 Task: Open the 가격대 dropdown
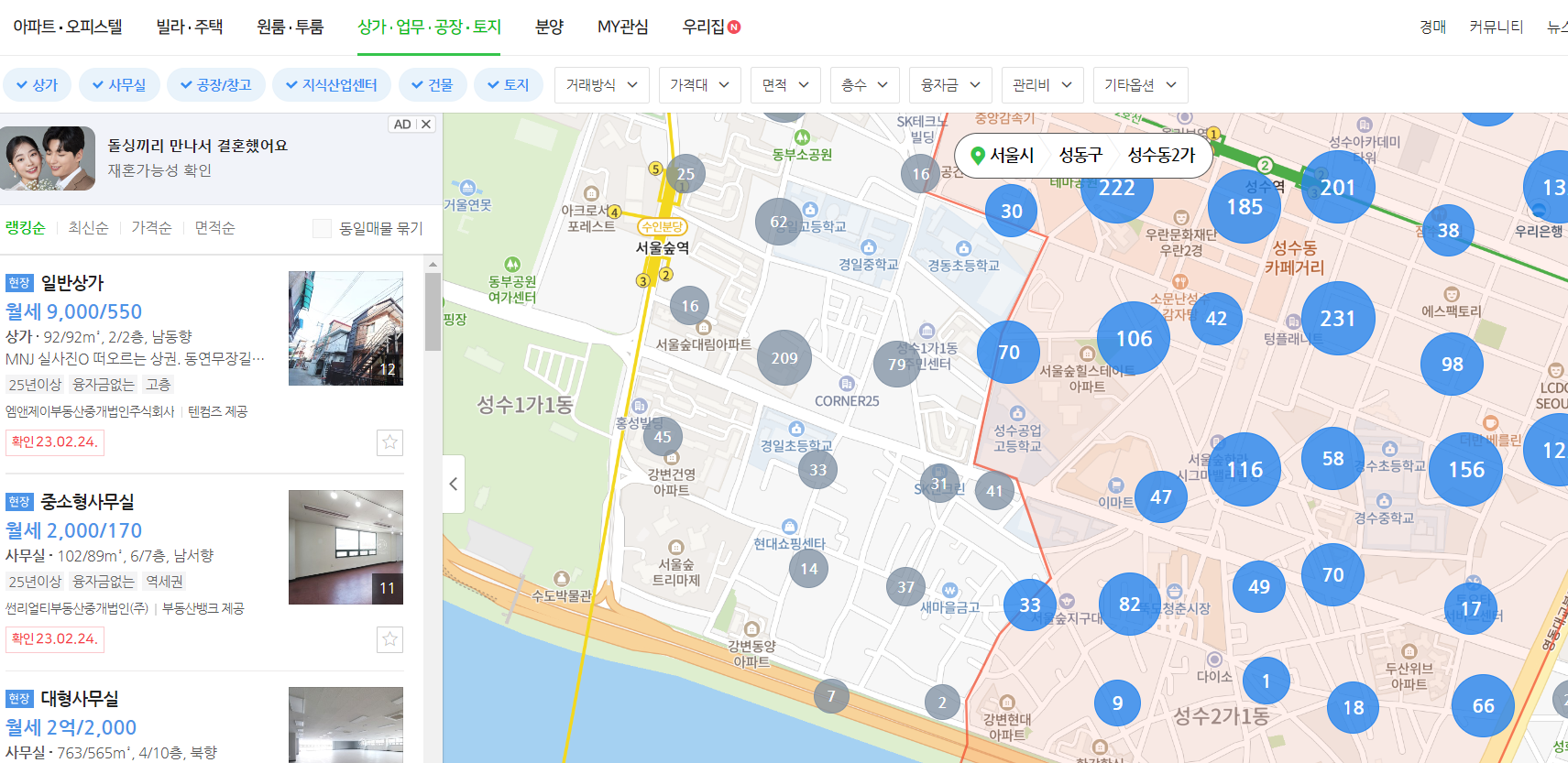pos(700,85)
